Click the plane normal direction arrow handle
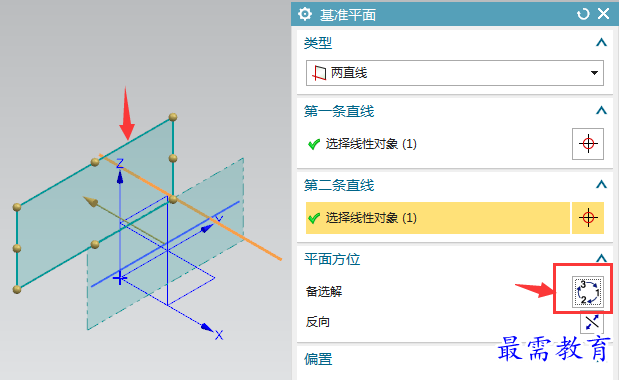Screen dimensions: 619x380 coord(90,201)
